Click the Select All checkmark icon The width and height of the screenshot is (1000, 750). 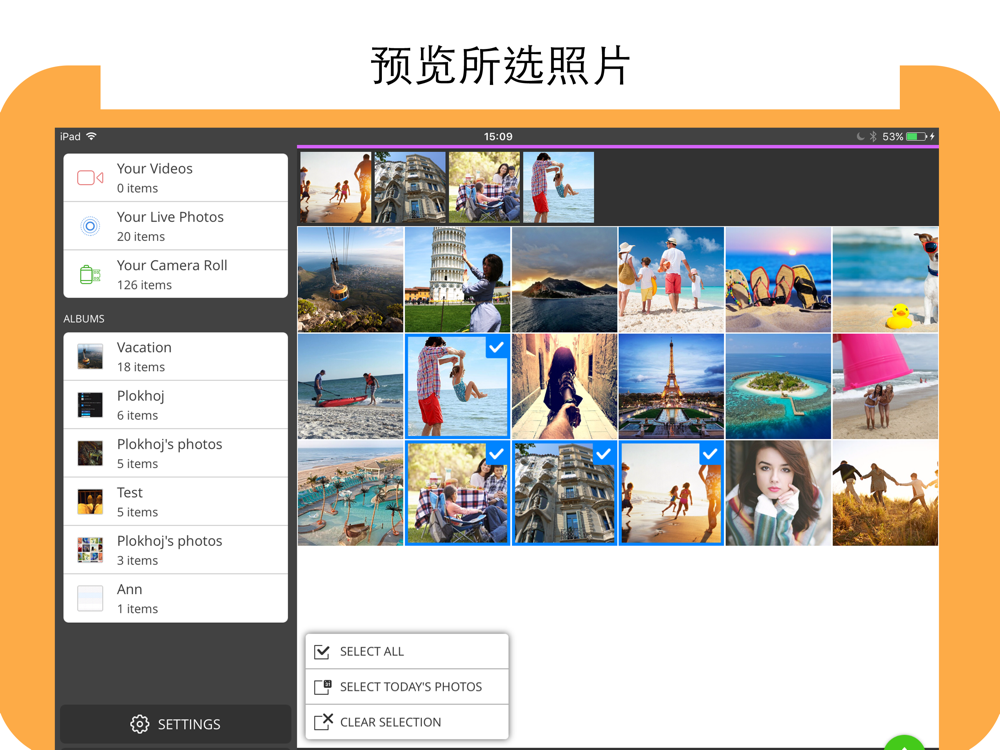(x=322, y=651)
